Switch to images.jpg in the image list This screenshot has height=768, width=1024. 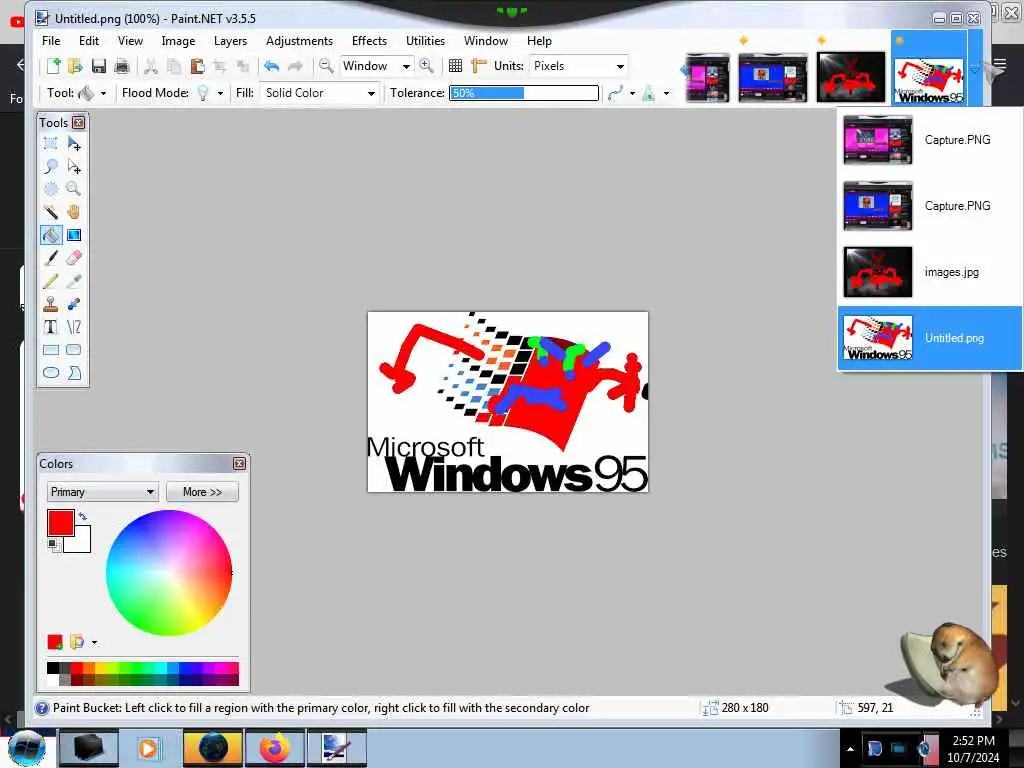[x=929, y=272]
